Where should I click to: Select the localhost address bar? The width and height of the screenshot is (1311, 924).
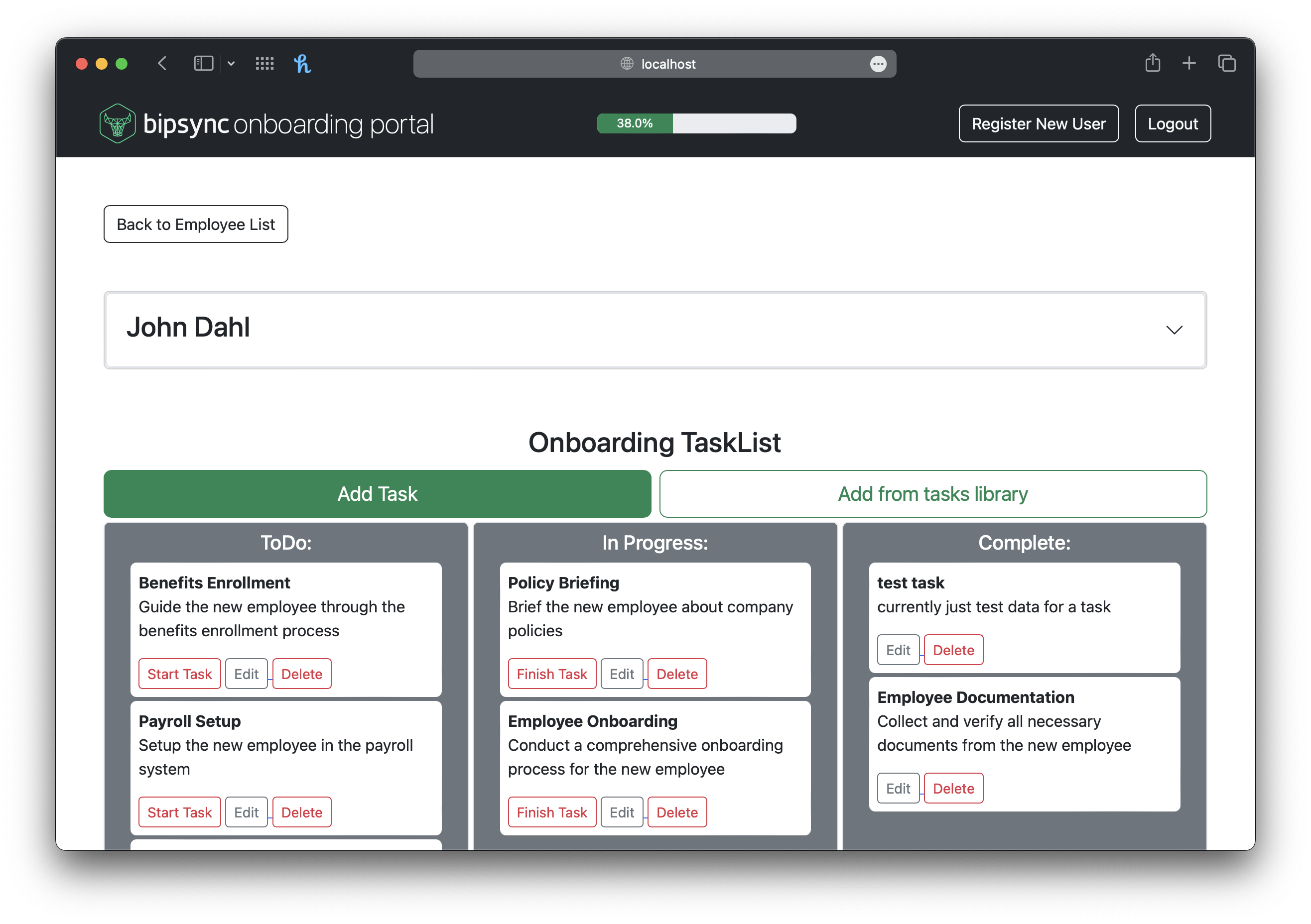coord(656,64)
